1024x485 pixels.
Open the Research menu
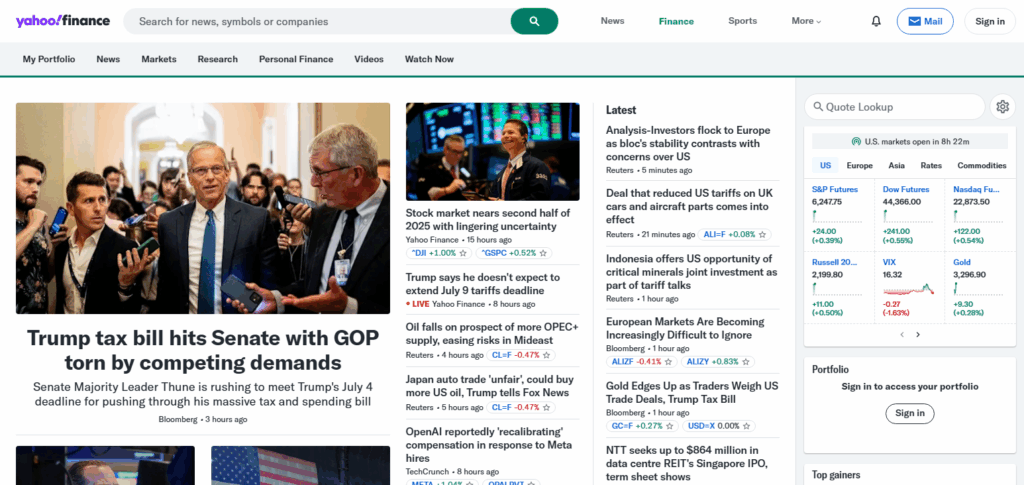point(217,59)
